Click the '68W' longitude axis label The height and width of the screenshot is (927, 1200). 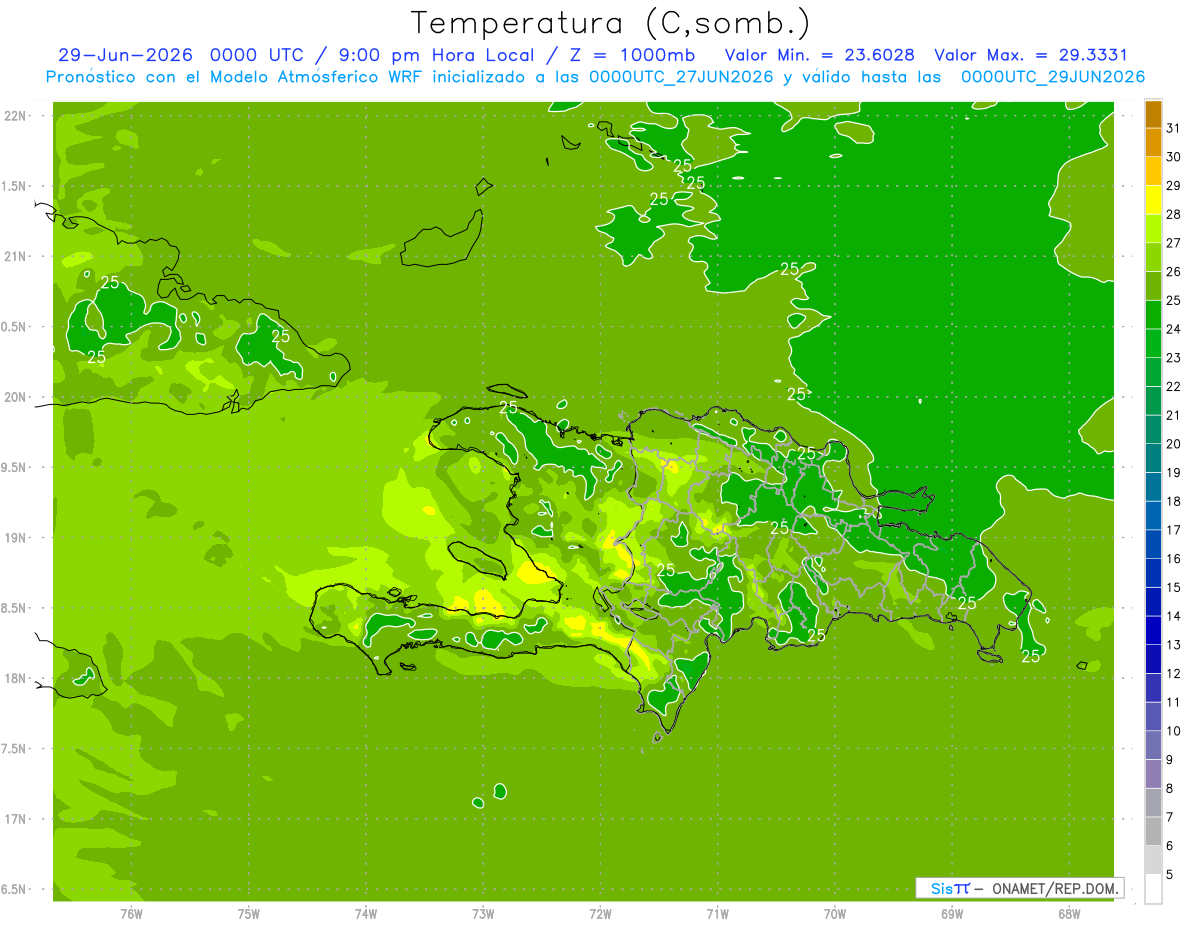1068,914
